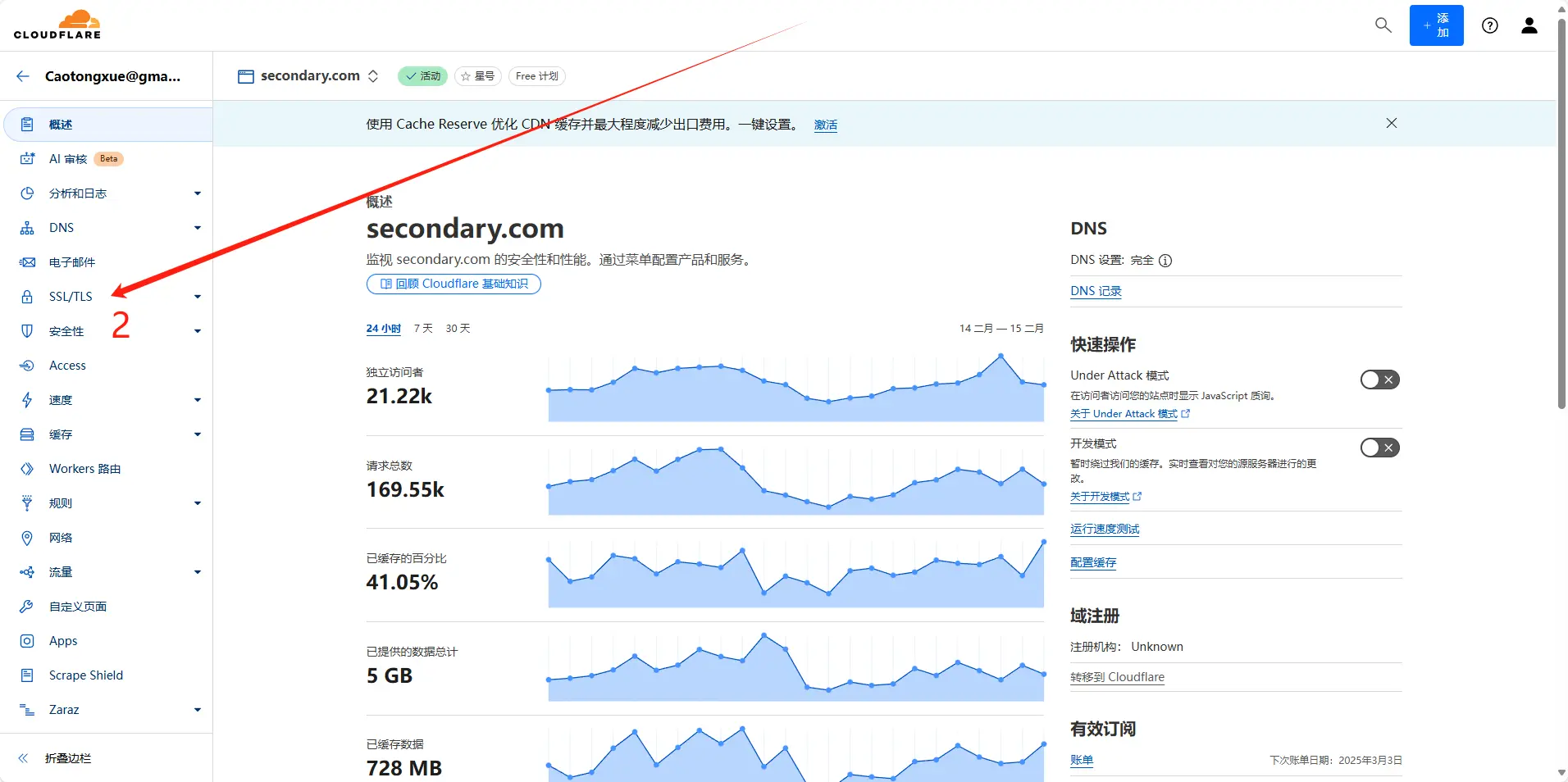Click the Apps sidebar icon
The width and height of the screenshot is (1568, 782).
pyautogui.click(x=27, y=641)
